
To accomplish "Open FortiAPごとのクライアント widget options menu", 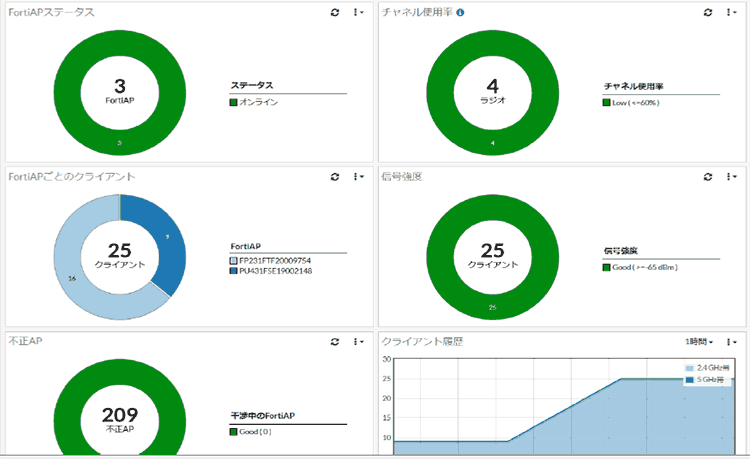I will click(358, 177).
